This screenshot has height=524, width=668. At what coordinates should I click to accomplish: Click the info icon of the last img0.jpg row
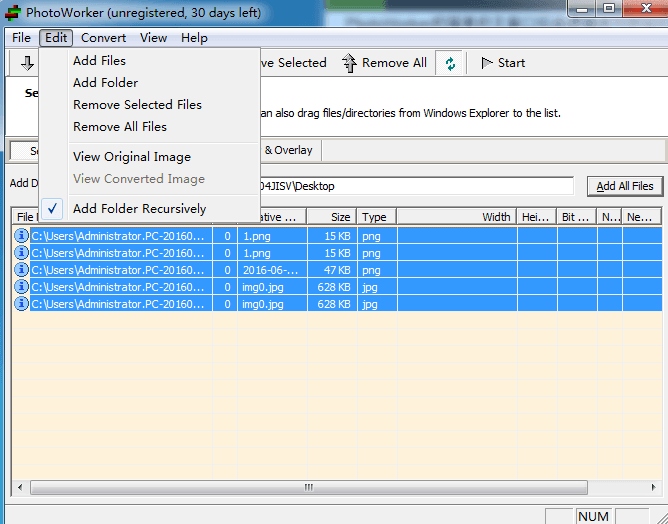22,303
